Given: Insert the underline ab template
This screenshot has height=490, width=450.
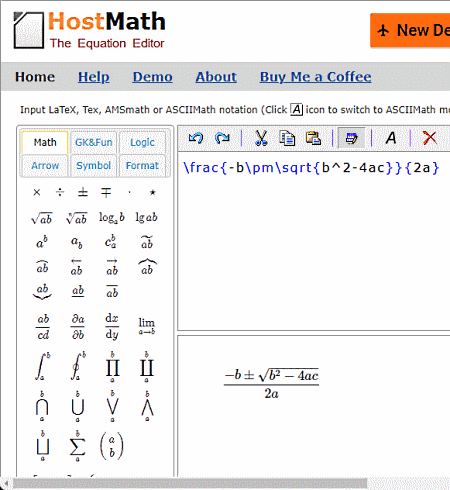Looking at the screenshot, I should click(x=78, y=291).
